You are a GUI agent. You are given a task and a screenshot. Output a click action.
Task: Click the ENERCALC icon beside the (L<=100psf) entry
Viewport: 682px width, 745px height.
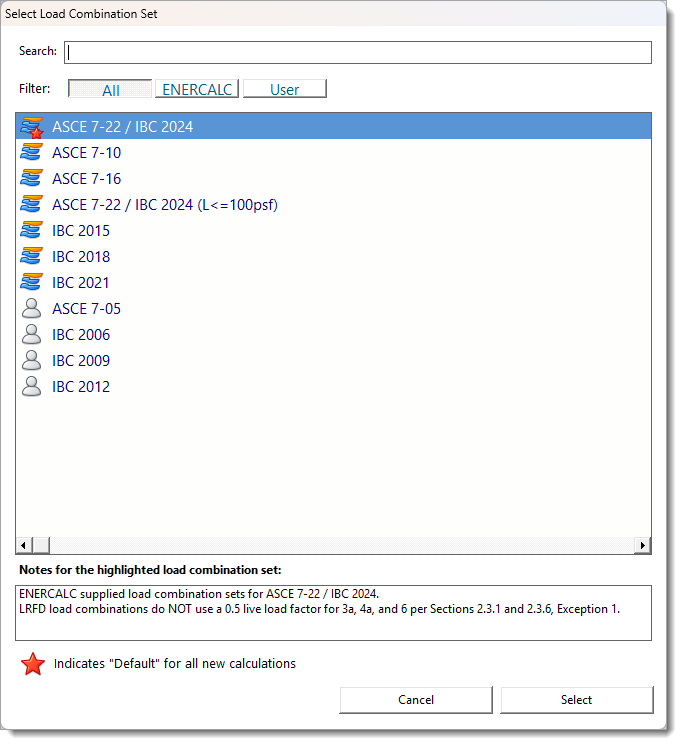point(32,205)
